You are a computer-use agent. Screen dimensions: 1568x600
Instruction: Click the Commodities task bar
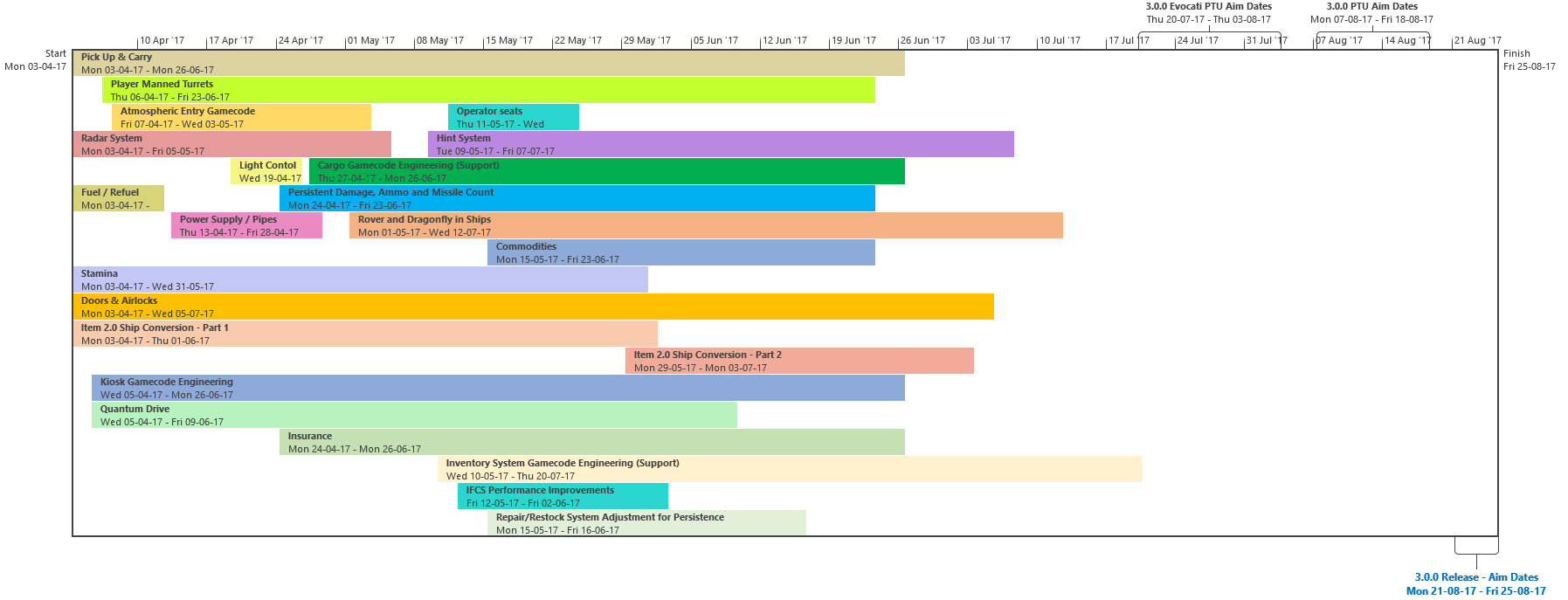tap(680, 252)
